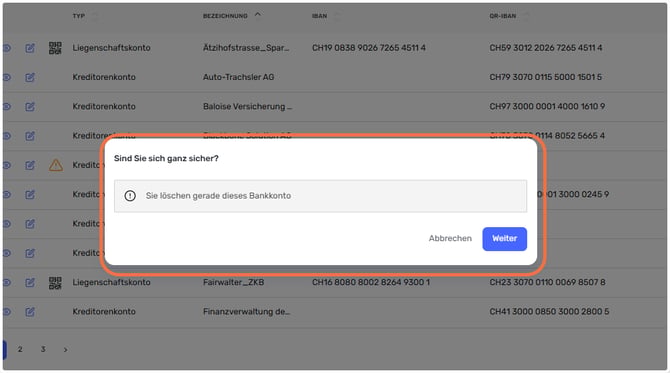Confirm deletion with the Weiter button

504,239
